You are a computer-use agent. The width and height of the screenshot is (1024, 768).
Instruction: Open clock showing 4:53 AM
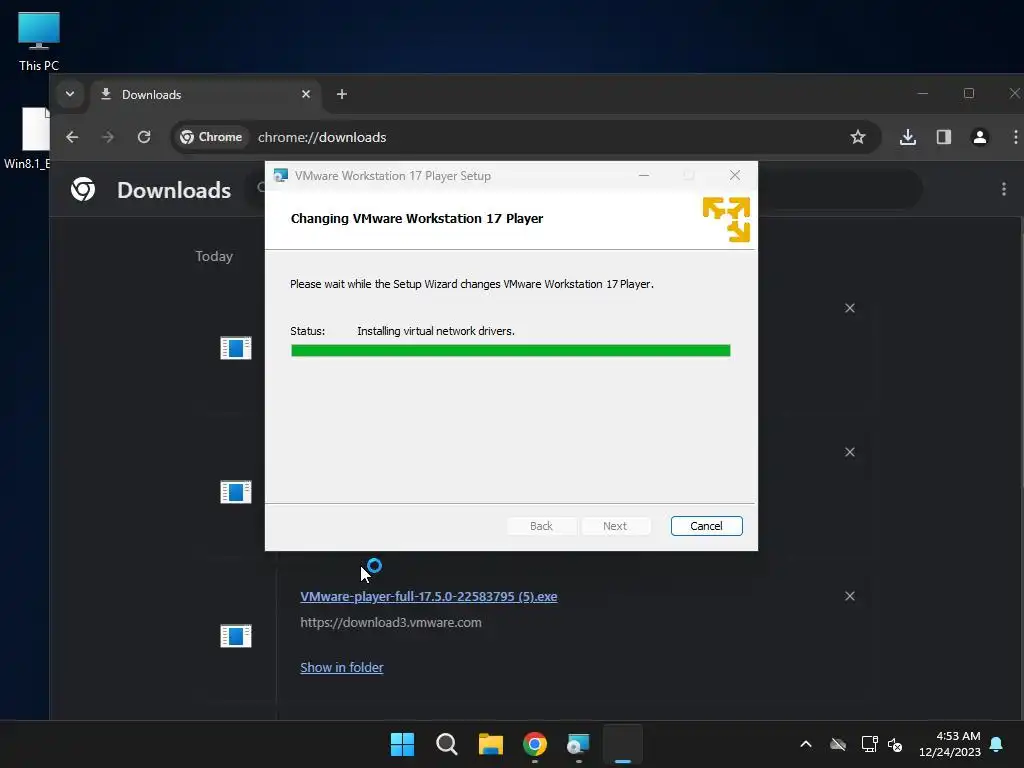coord(950,744)
